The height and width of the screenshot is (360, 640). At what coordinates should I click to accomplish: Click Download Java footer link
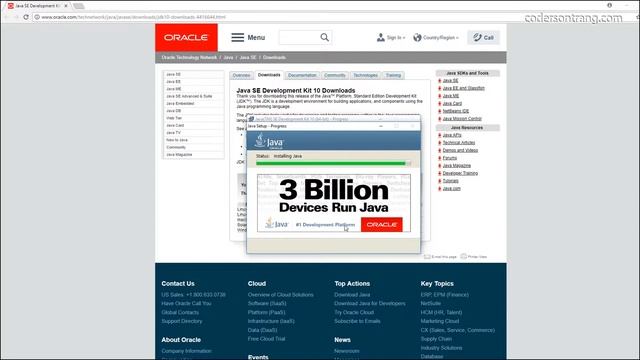(x=352, y=295)
